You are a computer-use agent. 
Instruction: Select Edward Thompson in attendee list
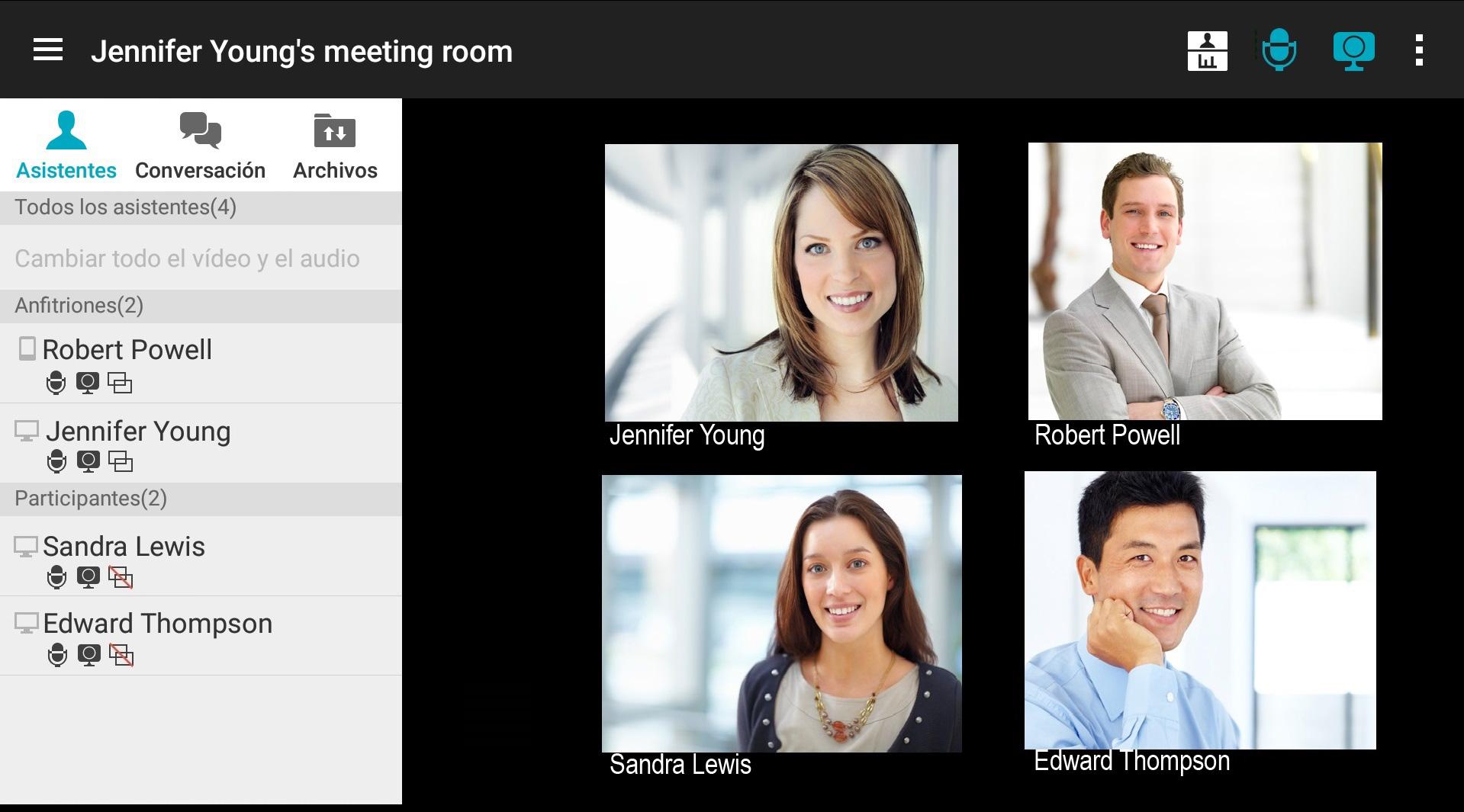201,635
